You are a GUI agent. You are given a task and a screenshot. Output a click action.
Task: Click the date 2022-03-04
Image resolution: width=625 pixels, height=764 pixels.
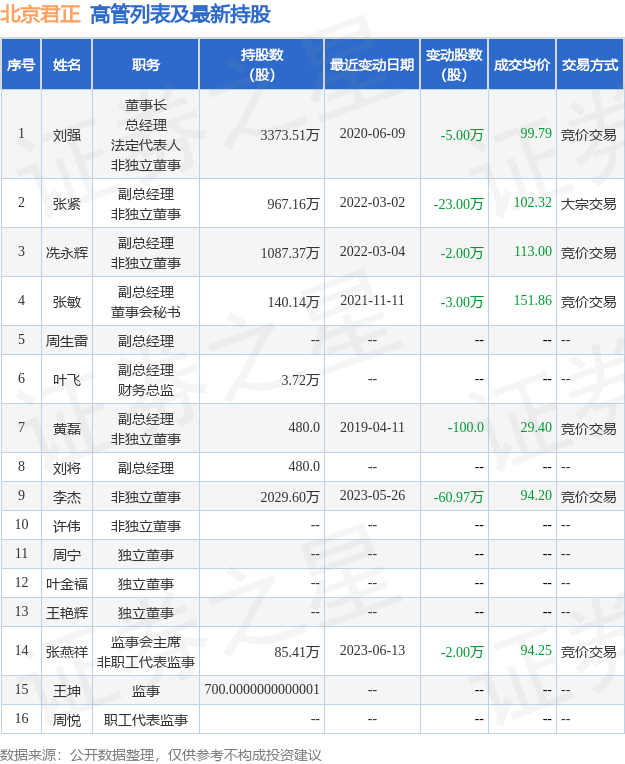point(372,251)
